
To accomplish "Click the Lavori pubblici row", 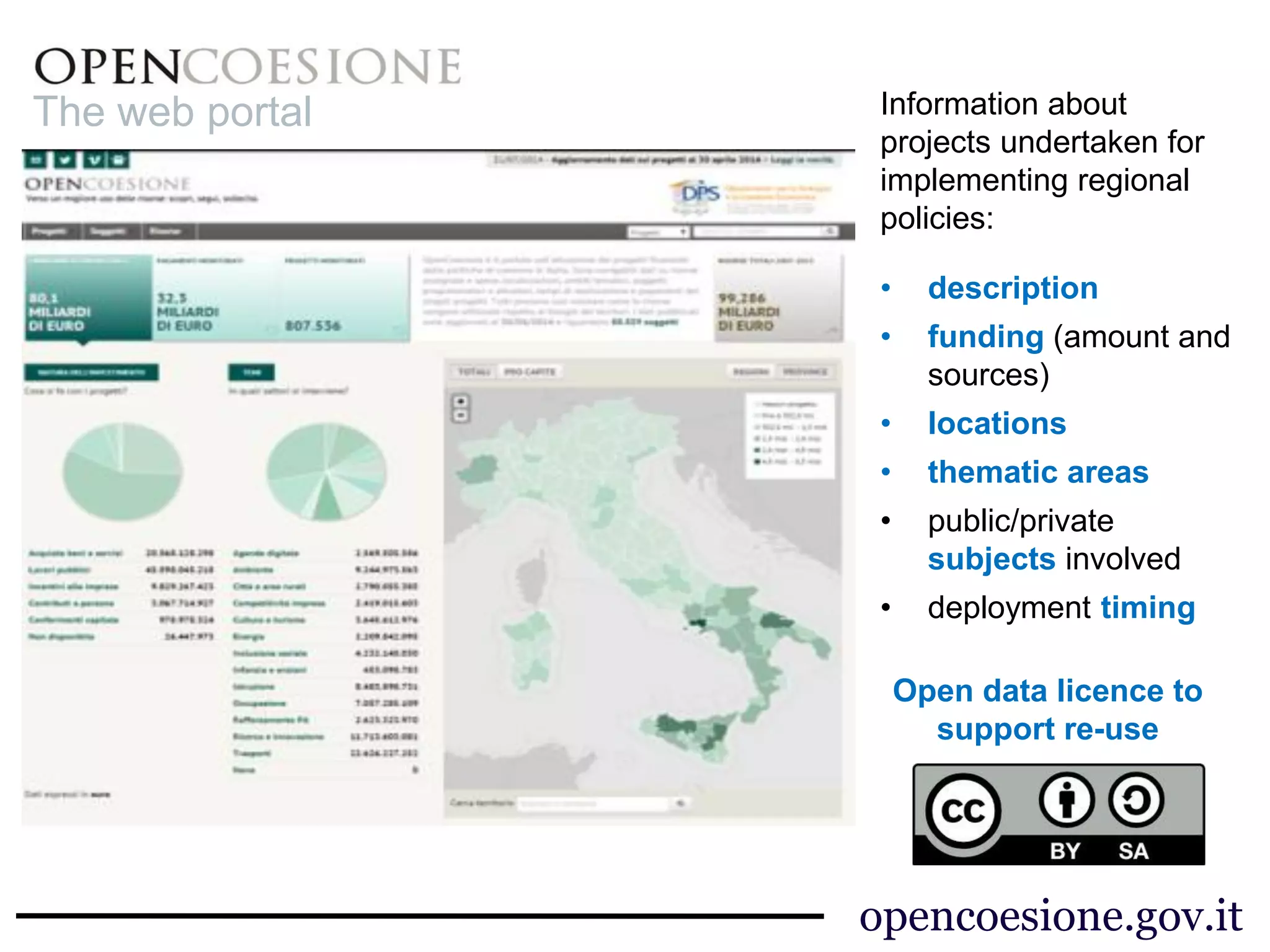I will [x=121, y=570].
